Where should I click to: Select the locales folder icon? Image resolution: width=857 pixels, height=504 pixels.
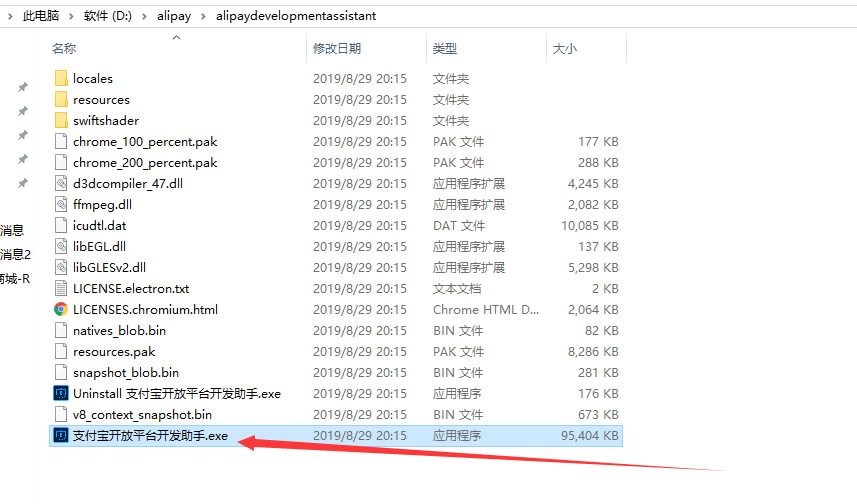point(60,78)
